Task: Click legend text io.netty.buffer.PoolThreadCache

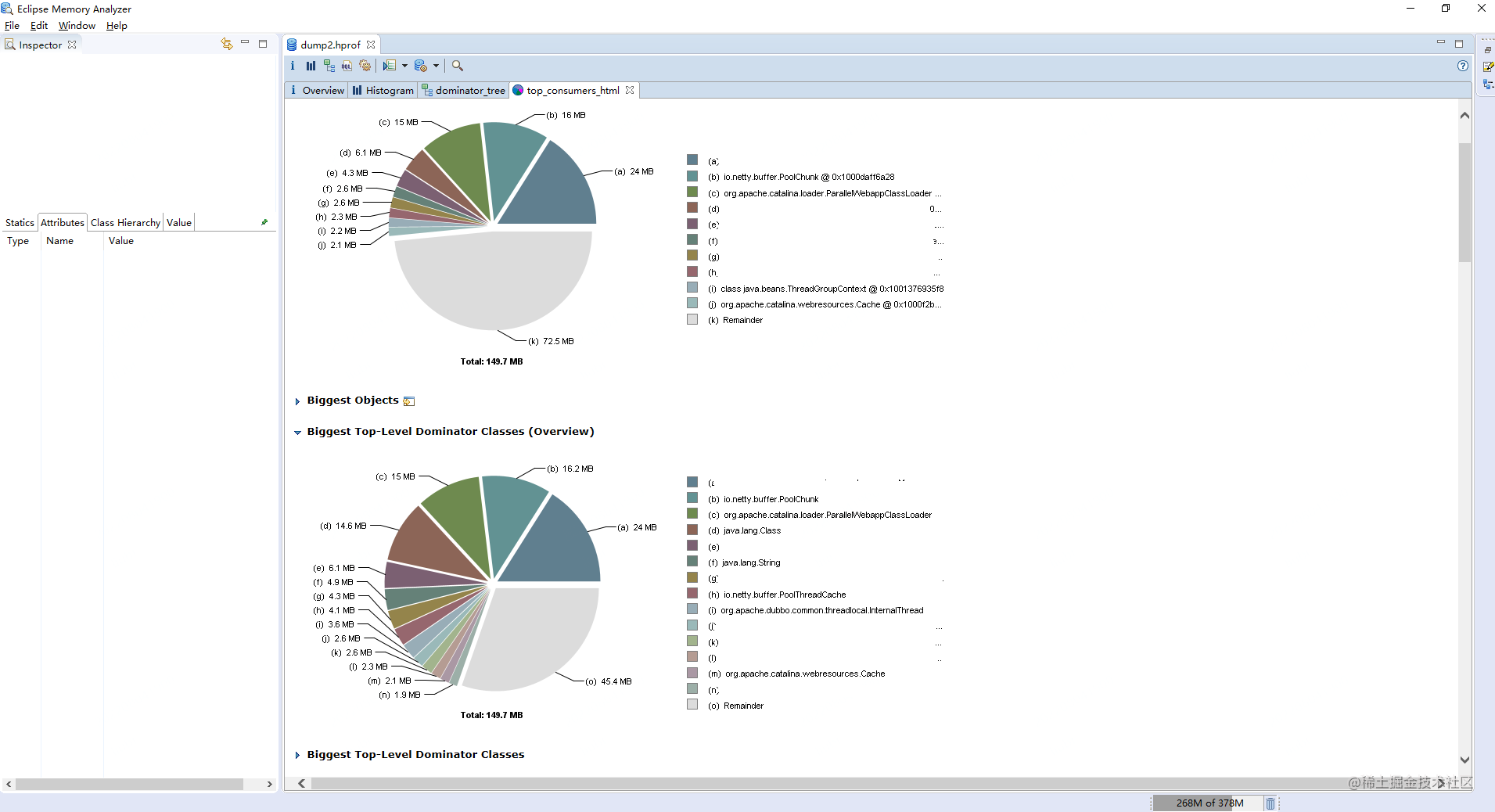Action: coord(785,595)
